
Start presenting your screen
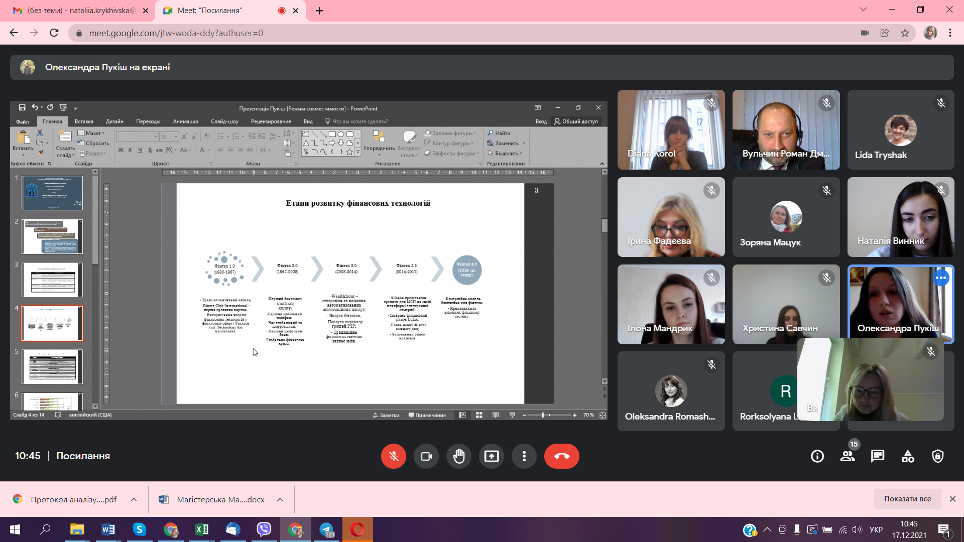pyautogui.click(x=492, y=456)
